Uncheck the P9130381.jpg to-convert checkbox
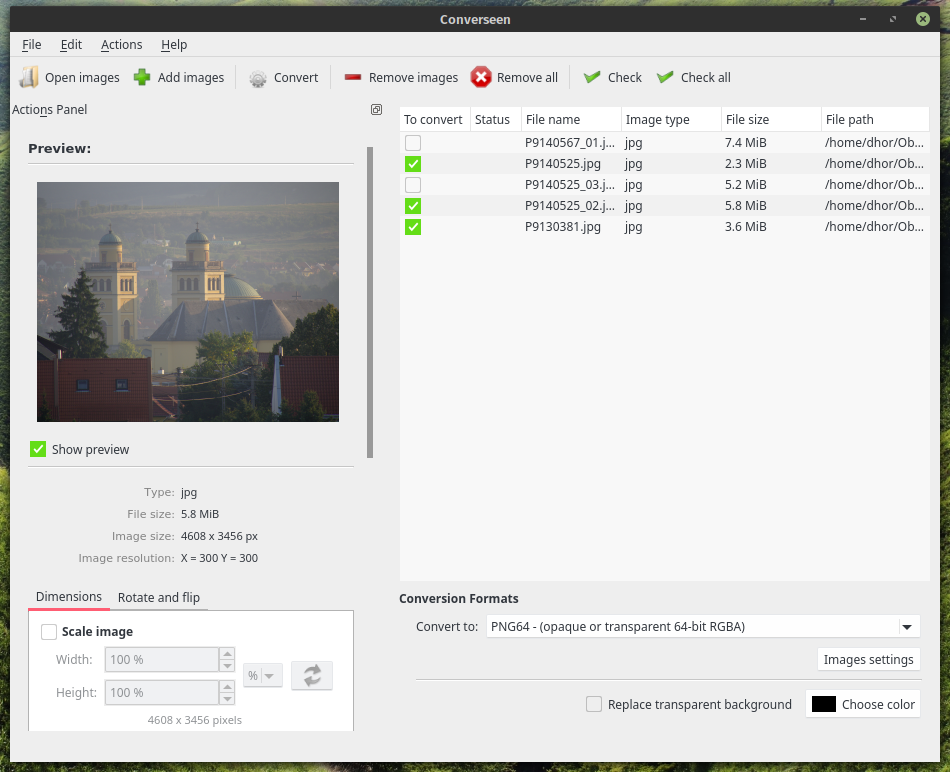The width and height of the screenshot is (950, 772). [x=413, y=227]
